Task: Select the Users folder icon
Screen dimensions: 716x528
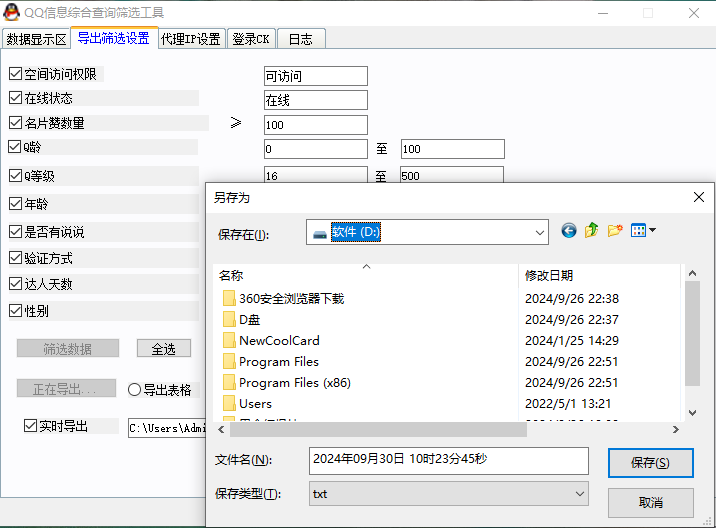Action: pos(229,404)
